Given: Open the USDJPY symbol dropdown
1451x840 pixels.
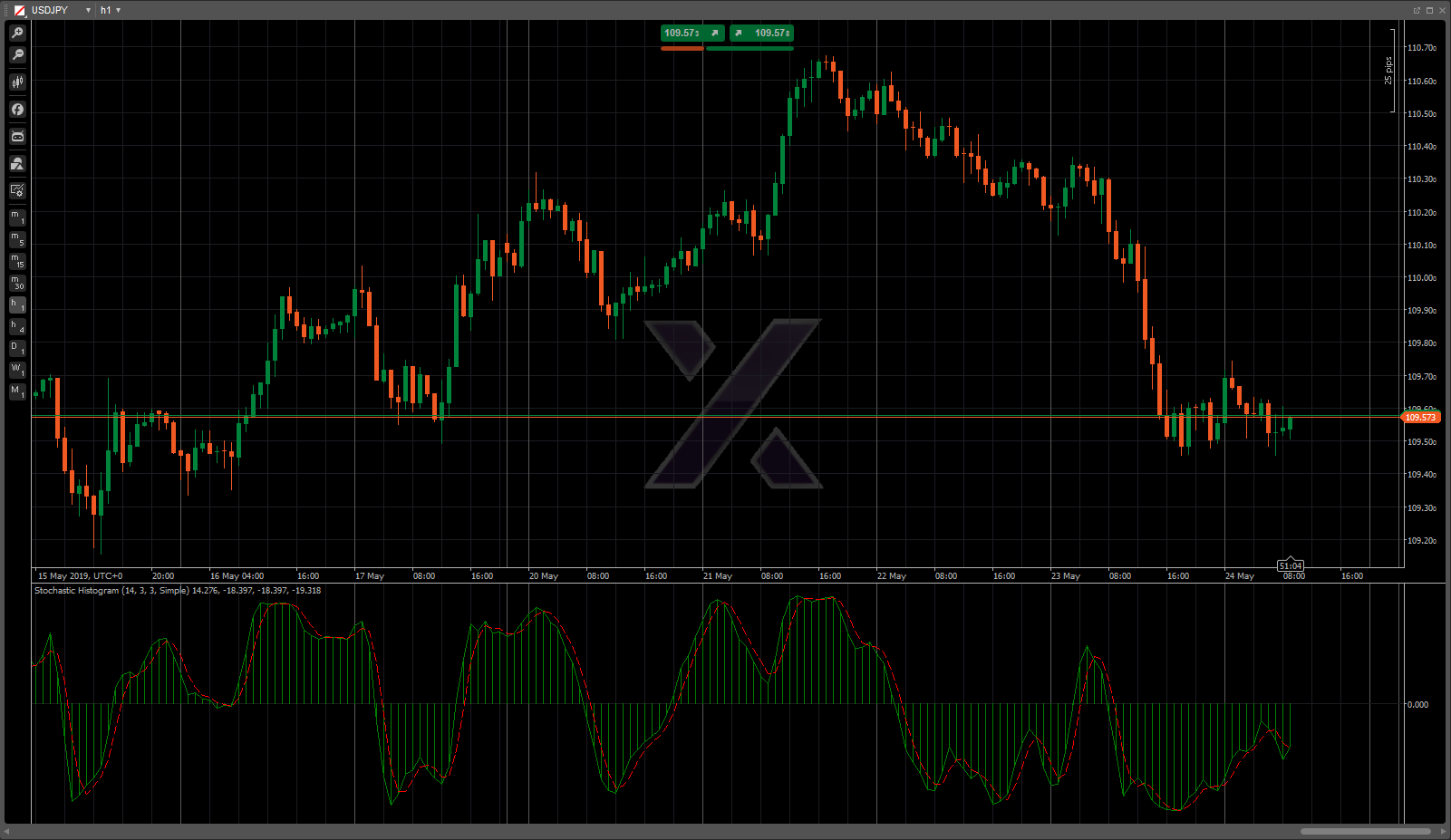Looking at the screenshot, I should click(88, 10).
